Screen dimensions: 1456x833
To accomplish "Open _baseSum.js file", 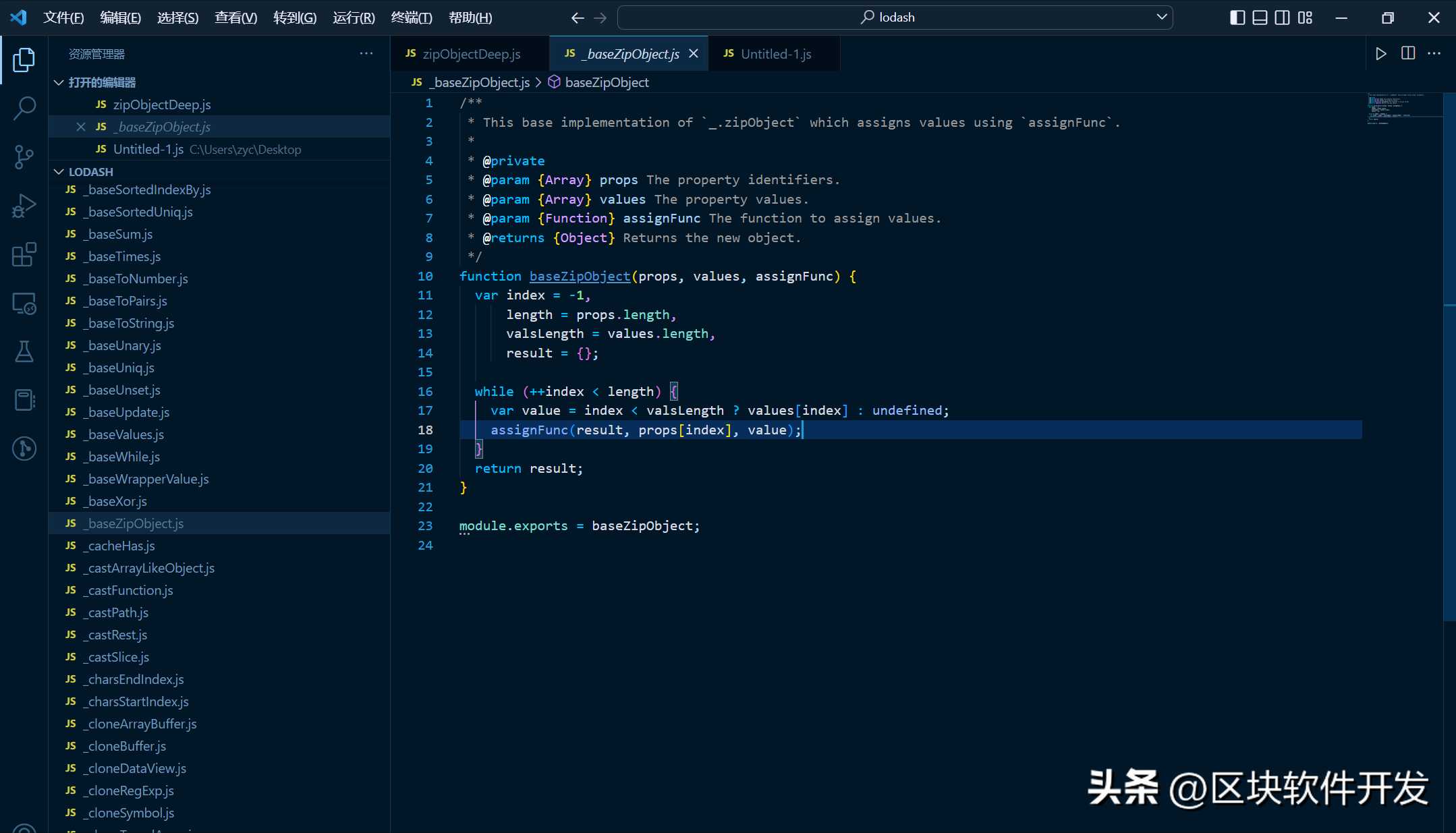I will pos(219,234).
